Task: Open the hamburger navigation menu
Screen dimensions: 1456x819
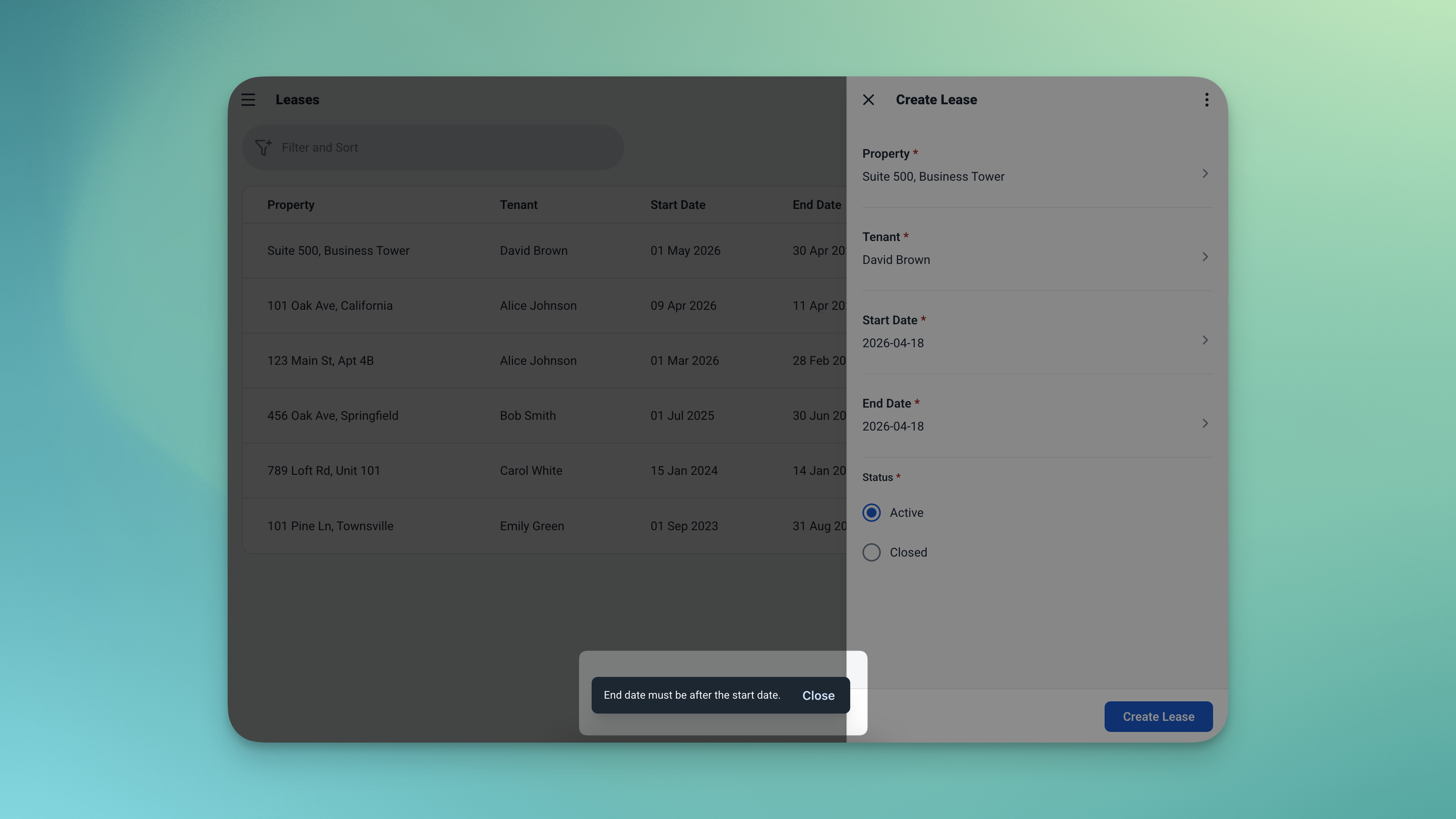Action: point(248,99)
